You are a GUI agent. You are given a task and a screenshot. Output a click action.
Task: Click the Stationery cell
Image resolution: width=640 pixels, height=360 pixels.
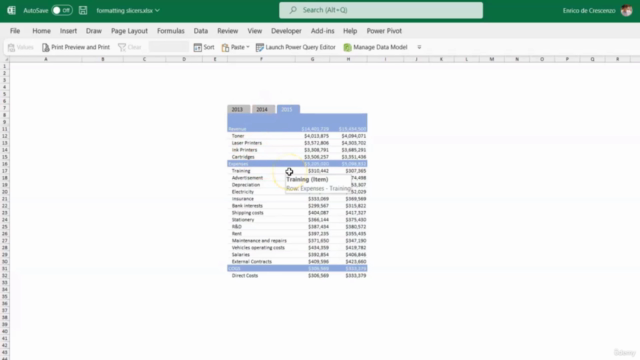[243, 220]
